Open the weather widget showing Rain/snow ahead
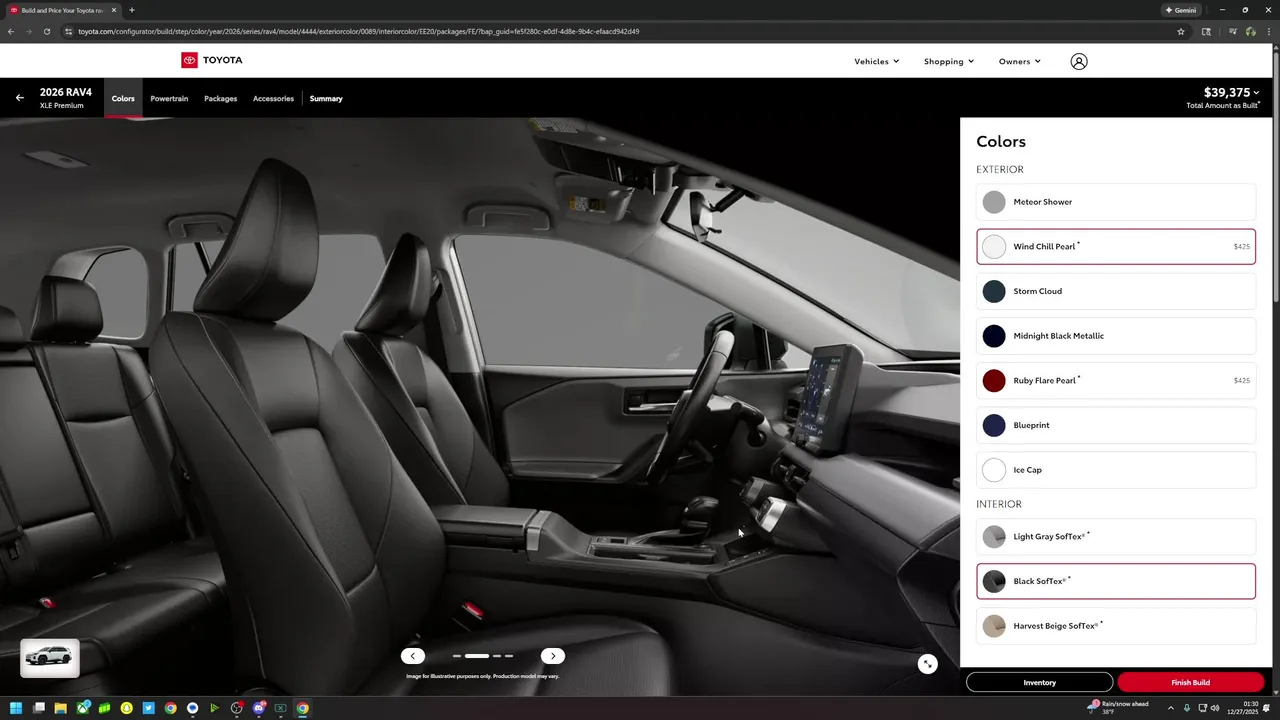Image resolution: width=1280 pixels, height=720 pixels. coord(1118,707)
